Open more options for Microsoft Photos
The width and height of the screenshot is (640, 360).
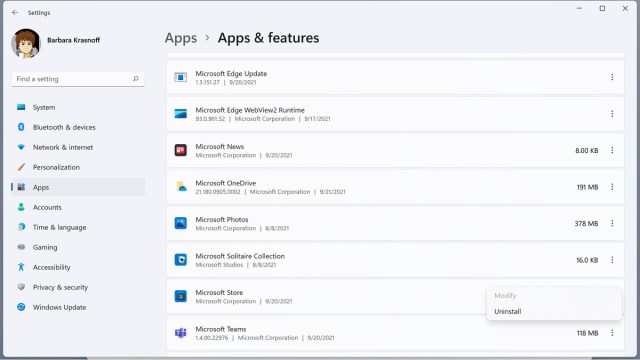pos(612,223)
